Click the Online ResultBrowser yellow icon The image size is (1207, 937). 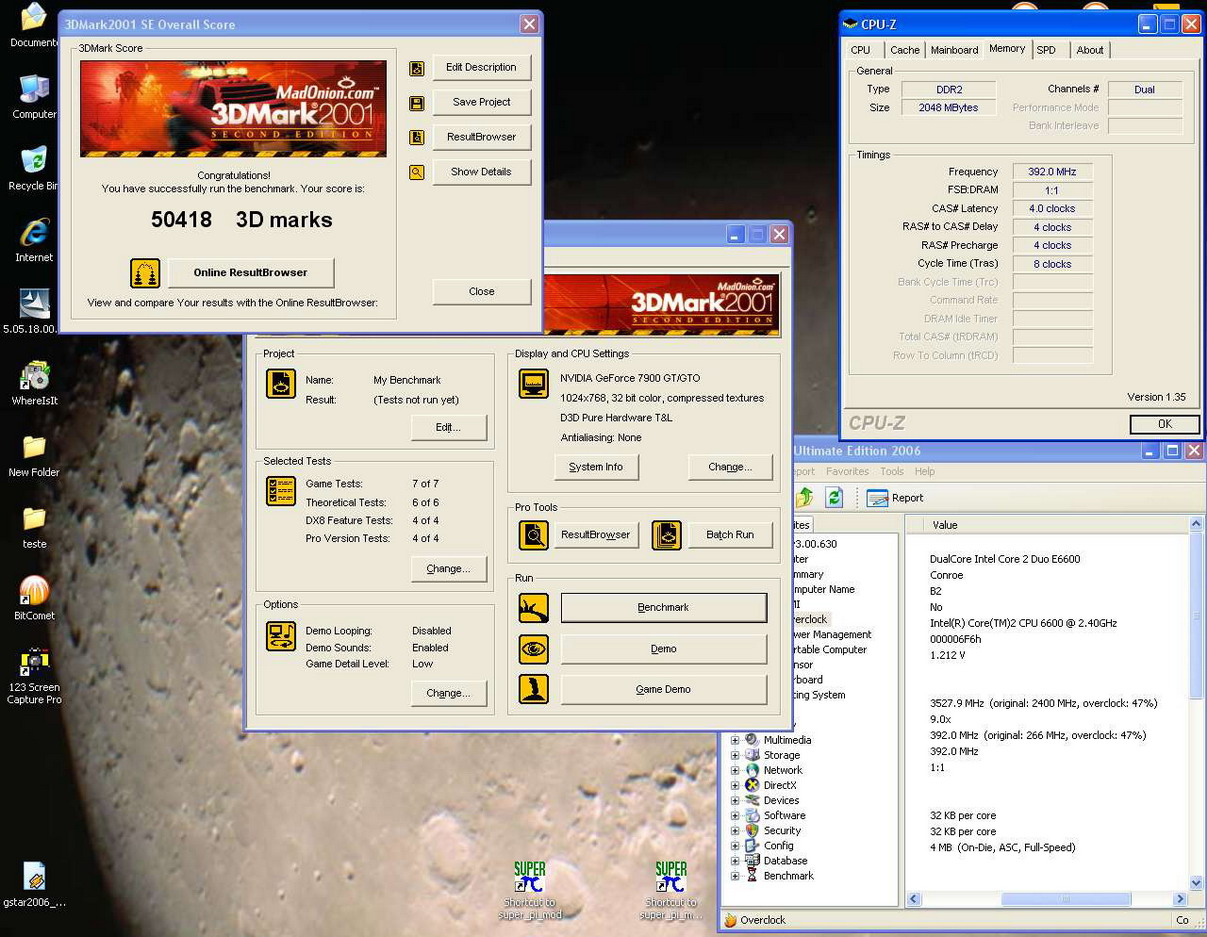[145, 273]
